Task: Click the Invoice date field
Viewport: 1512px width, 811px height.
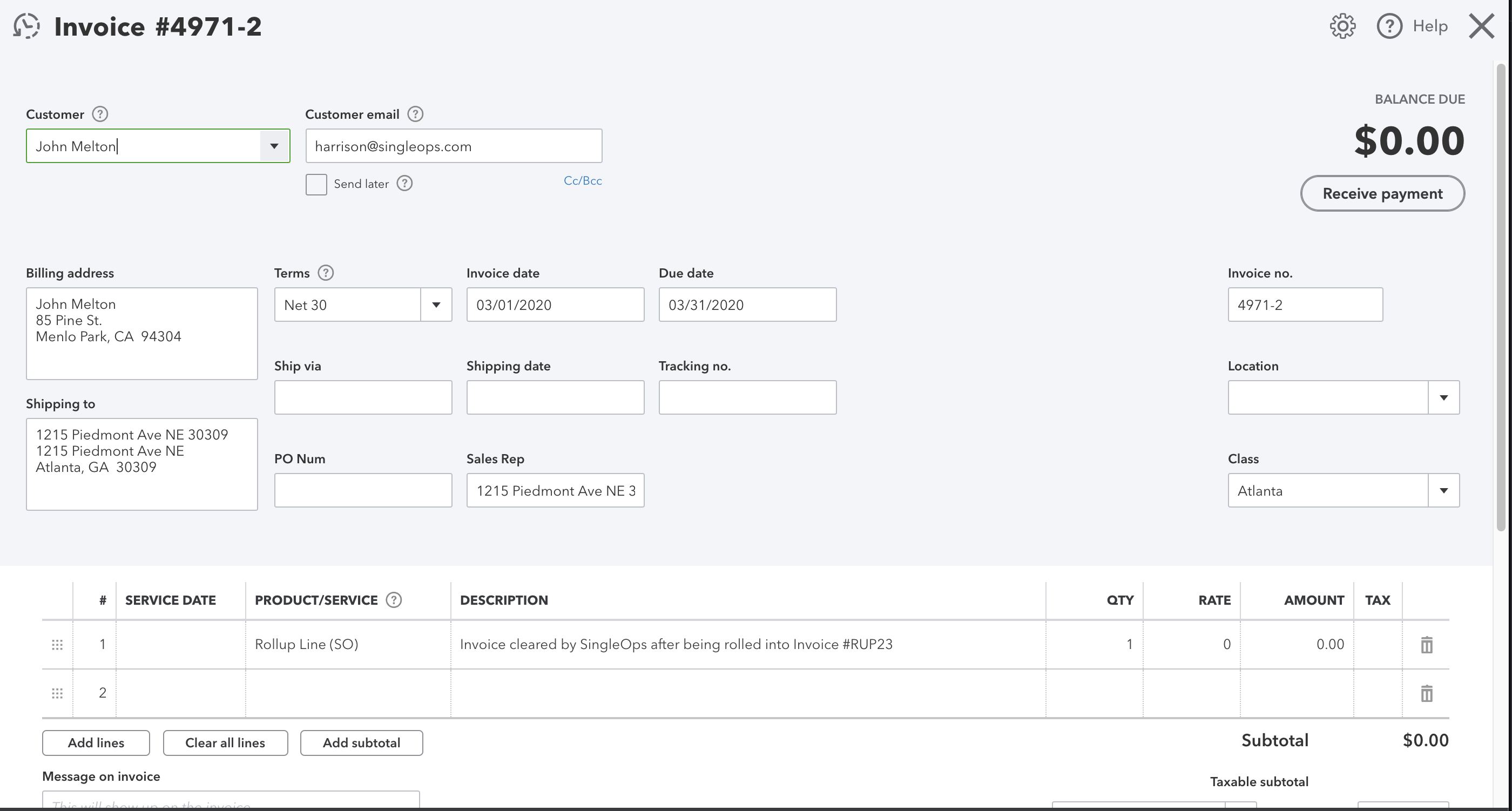Action: (x=555, y=305)
